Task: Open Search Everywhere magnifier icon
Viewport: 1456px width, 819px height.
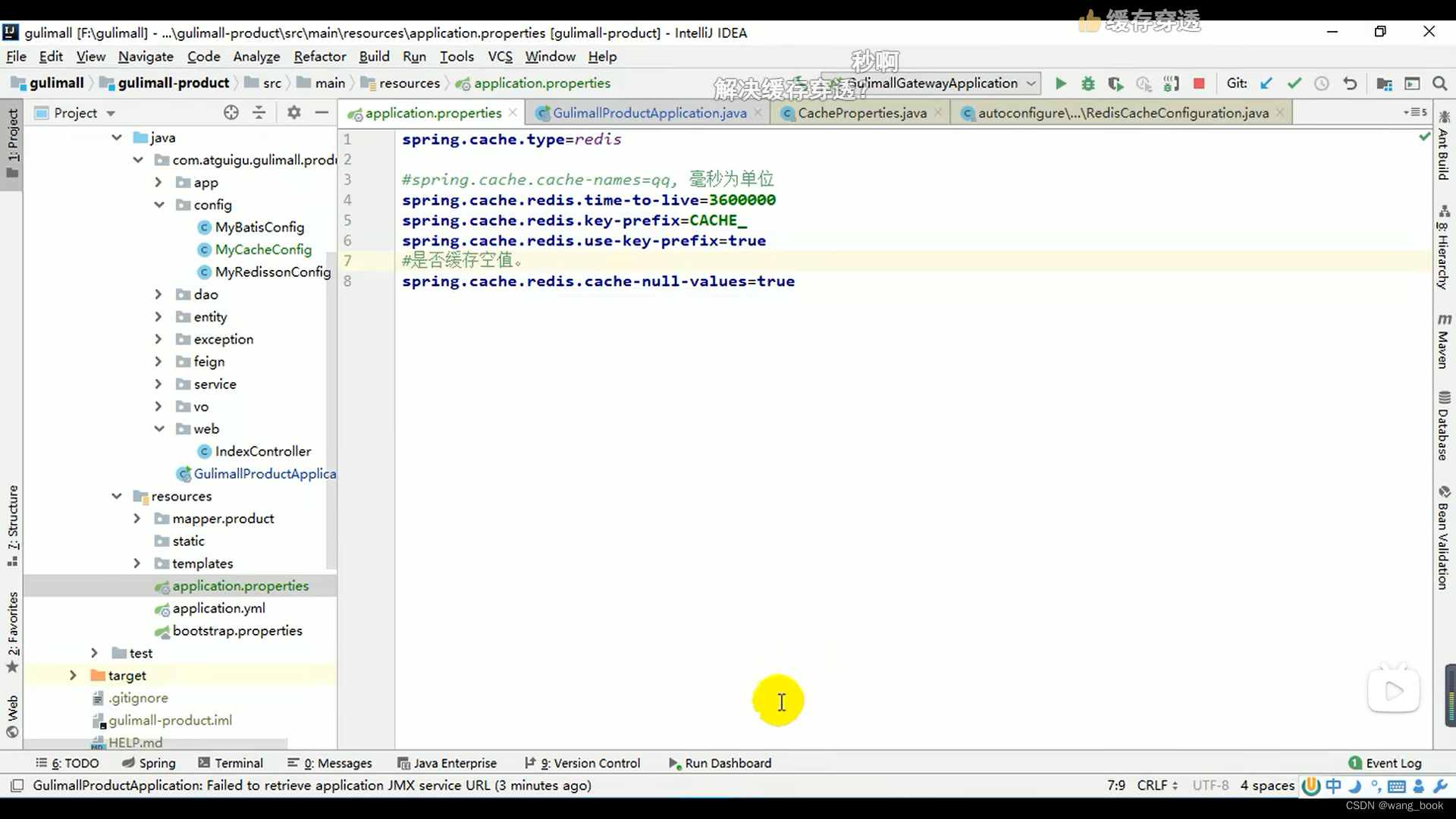Action: (x=1439, y=83)
